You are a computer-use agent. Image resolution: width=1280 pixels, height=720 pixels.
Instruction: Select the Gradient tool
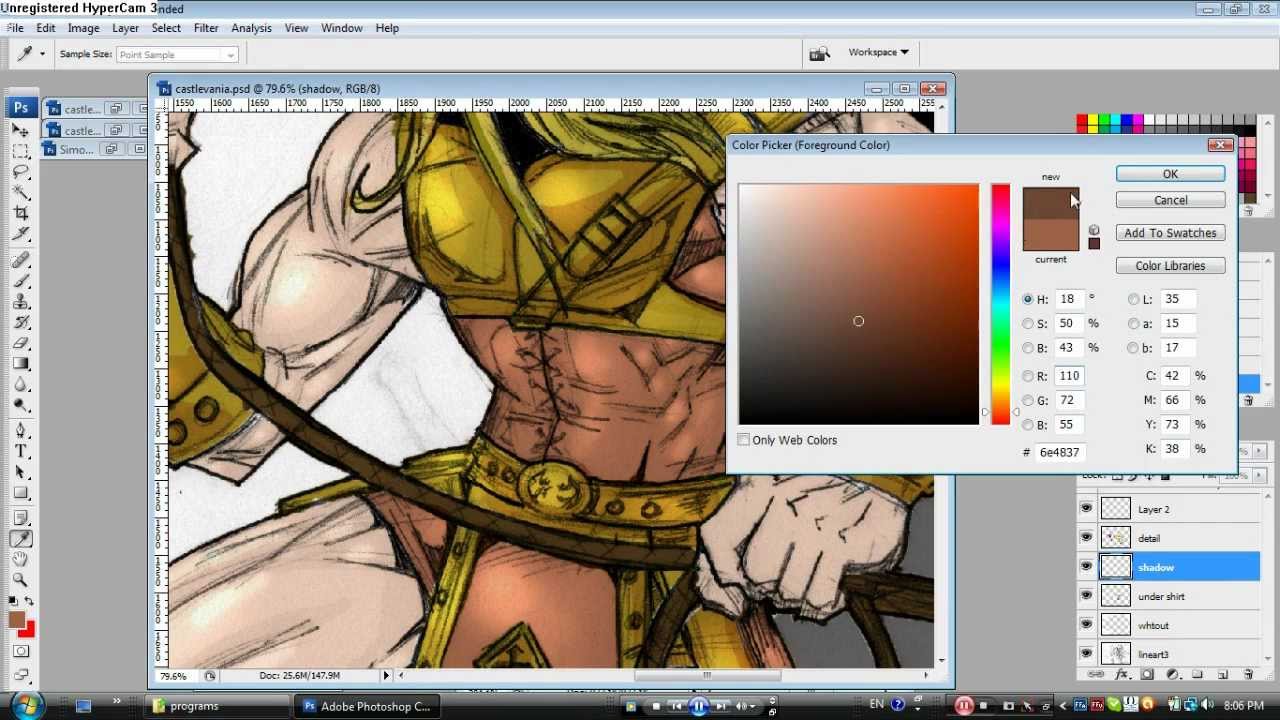[x=21, y=363]
